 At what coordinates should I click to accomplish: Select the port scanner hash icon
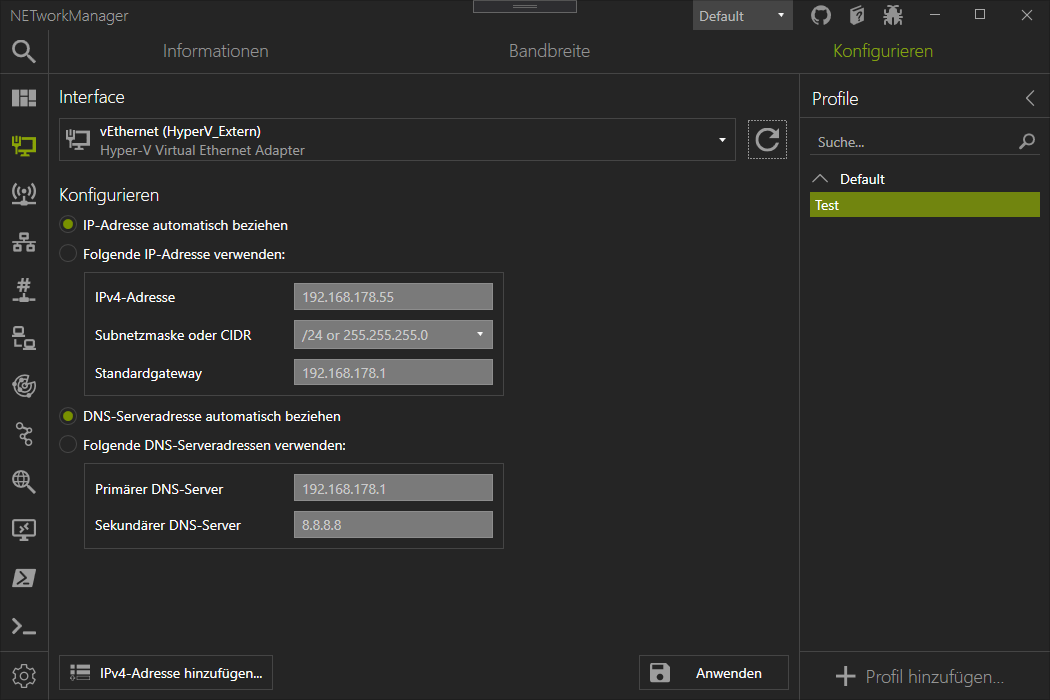pos(22,289)
